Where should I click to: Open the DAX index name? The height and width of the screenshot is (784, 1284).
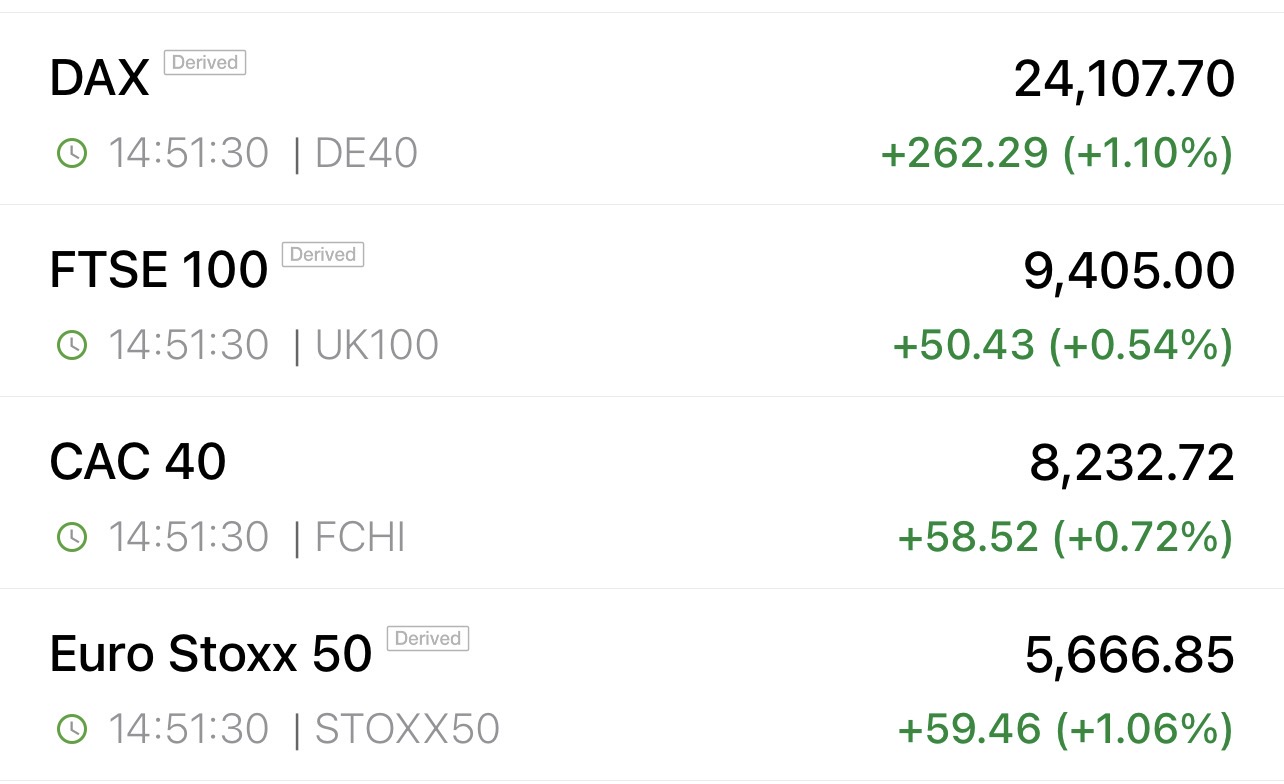coord(99,79)
